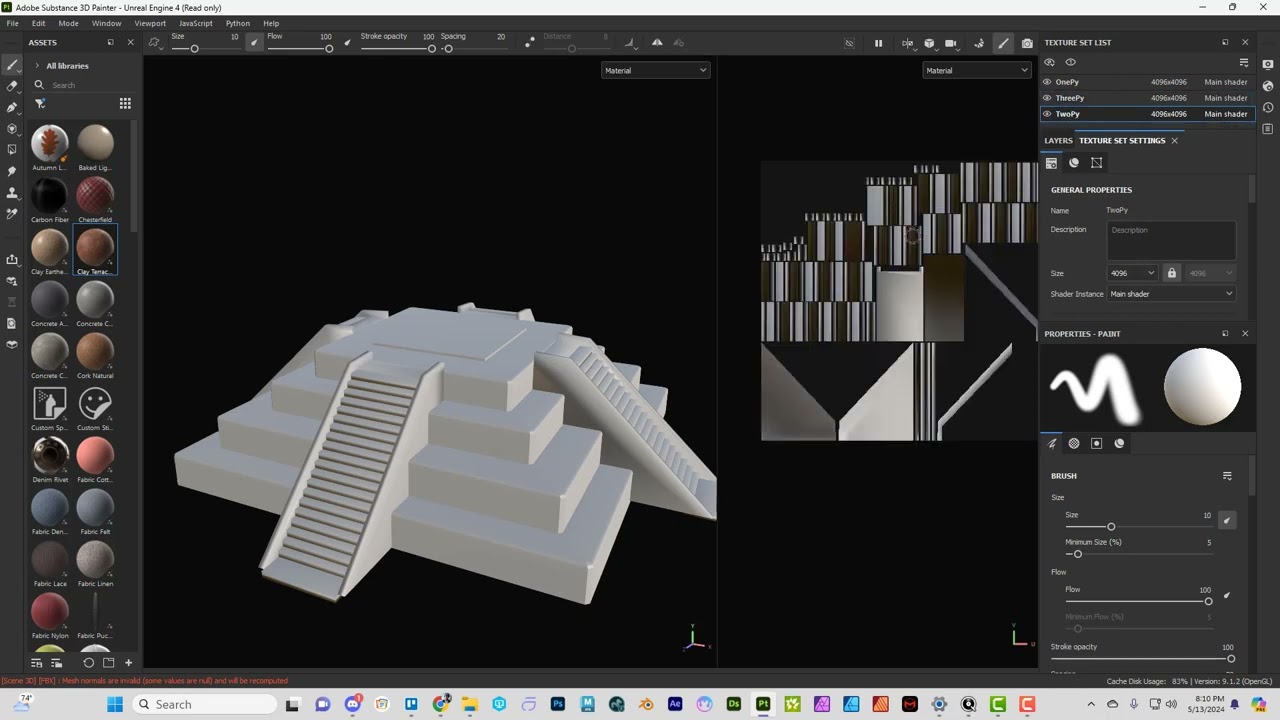Image resolution: width=1280 pixels, height=720 pixels.
Task: Open the File menu
Action: tap(12, 23)
